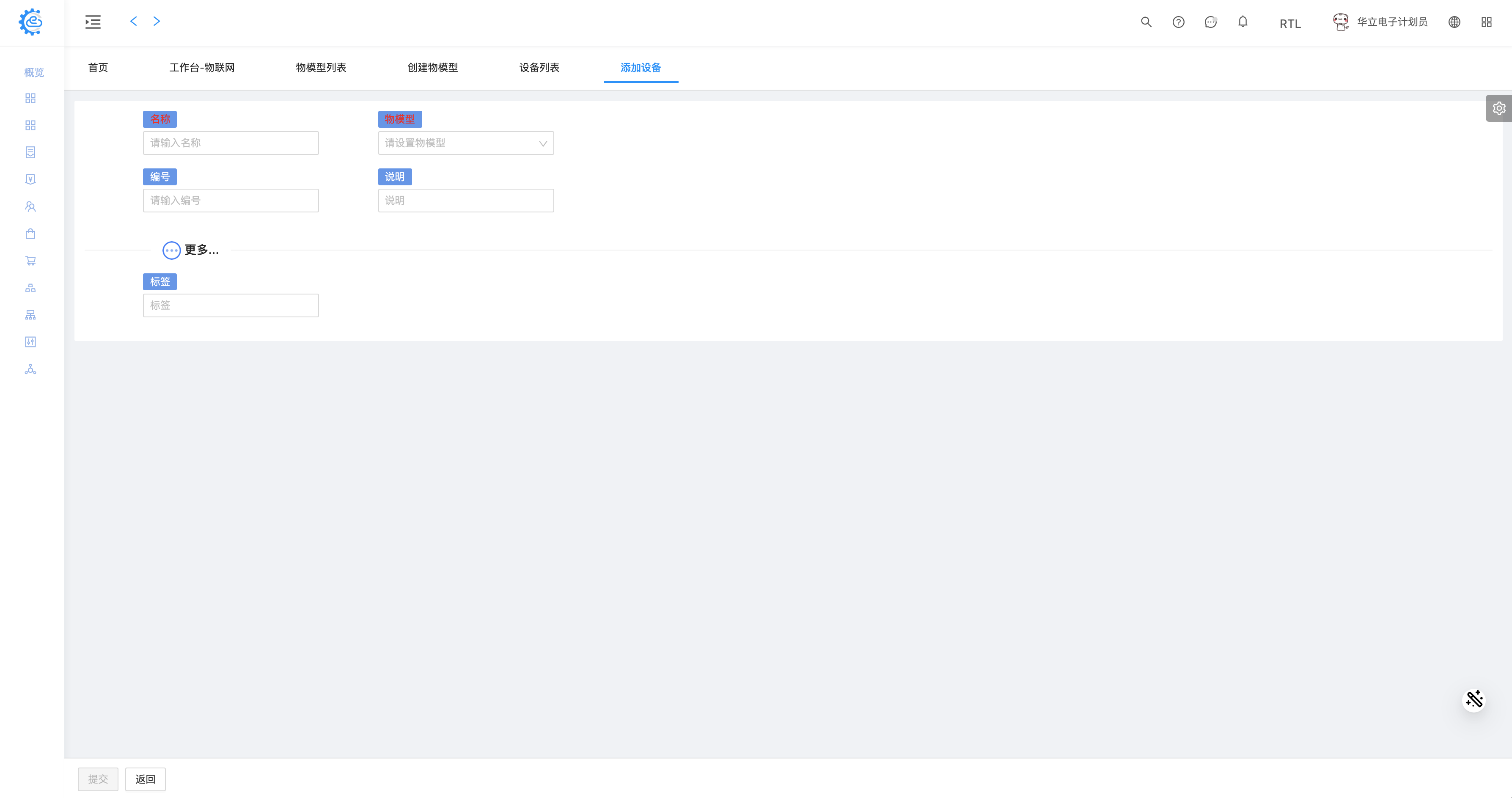Open the chat message bubble icon
This screenshot has width=1512, height=798.
(x=1210, y=22)
